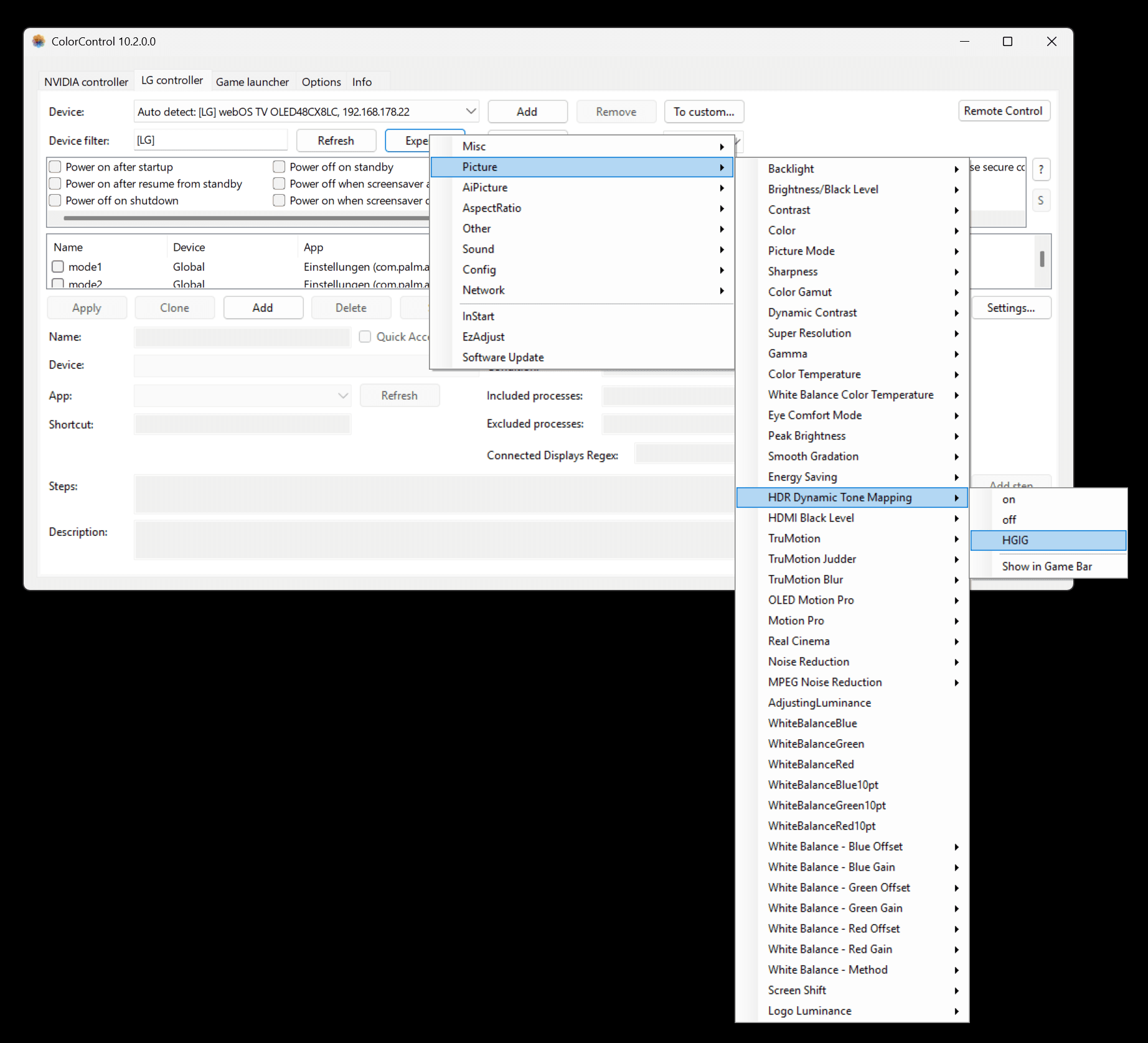Choose Show in Game Bar entry
The width and height of the screenshot is (1148, 1043).
[x=1048, y=566]
